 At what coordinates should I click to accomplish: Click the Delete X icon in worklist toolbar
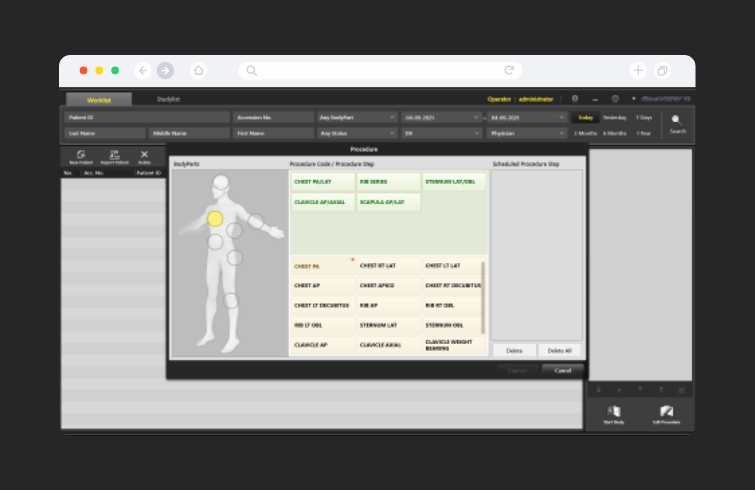tap(144, 155)
